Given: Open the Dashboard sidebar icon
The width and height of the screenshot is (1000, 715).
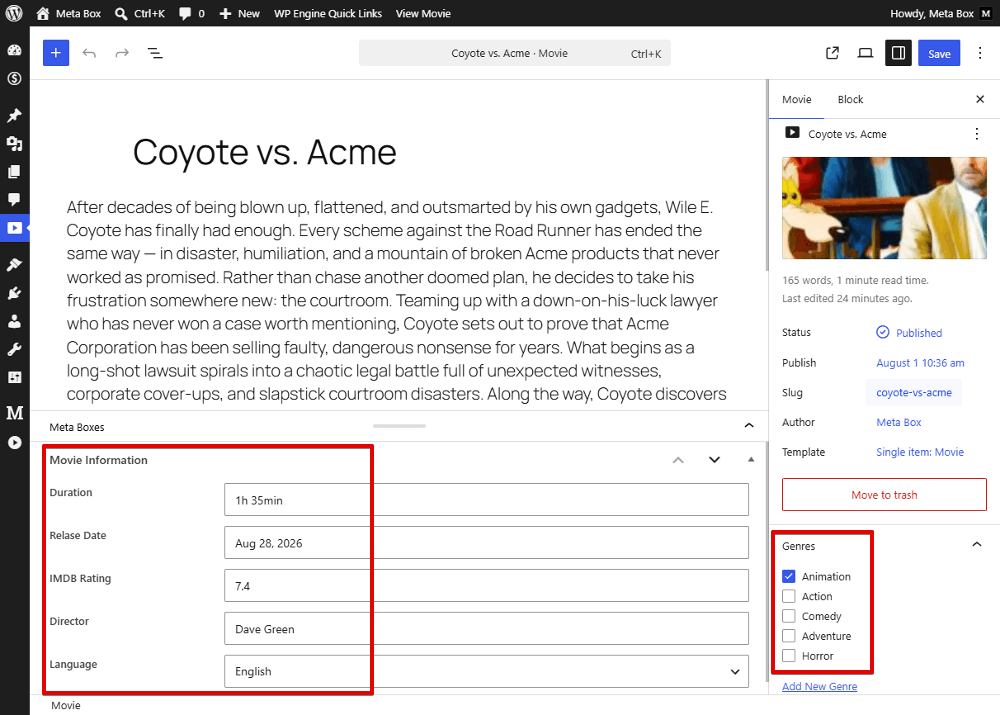Looking at the screenshot, I should pyautogui.click(x=14, y=50).
